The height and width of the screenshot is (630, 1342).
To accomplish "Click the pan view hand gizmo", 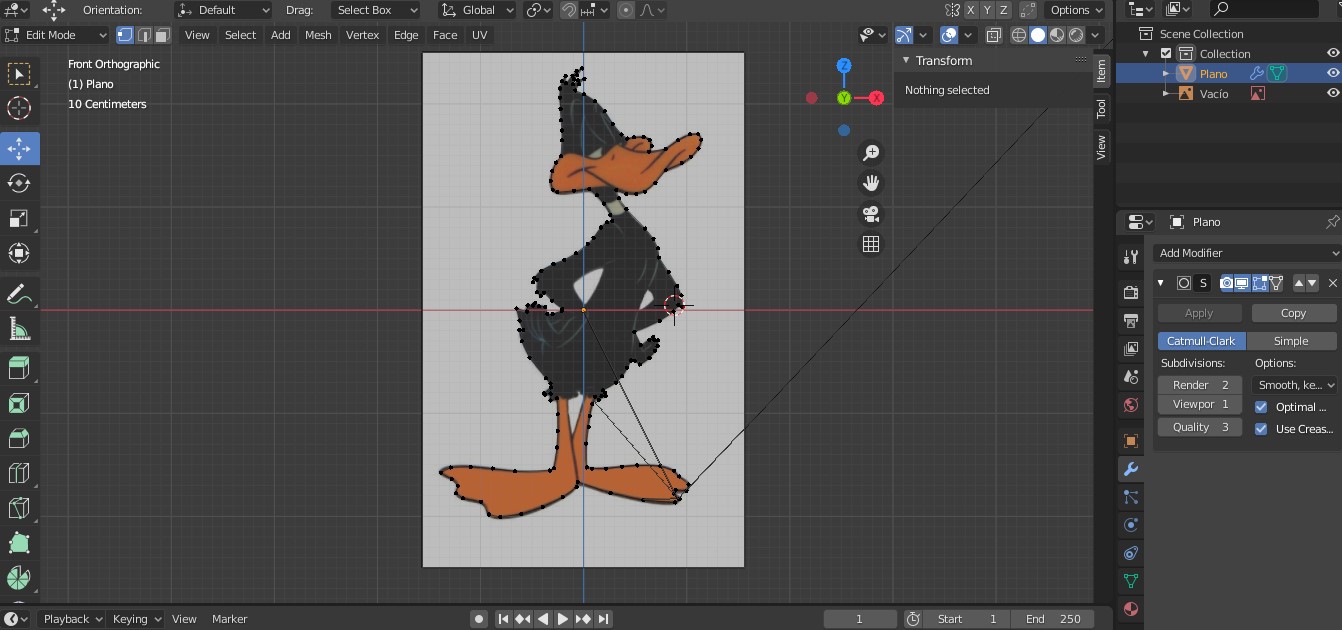I will tap(871, 183).
